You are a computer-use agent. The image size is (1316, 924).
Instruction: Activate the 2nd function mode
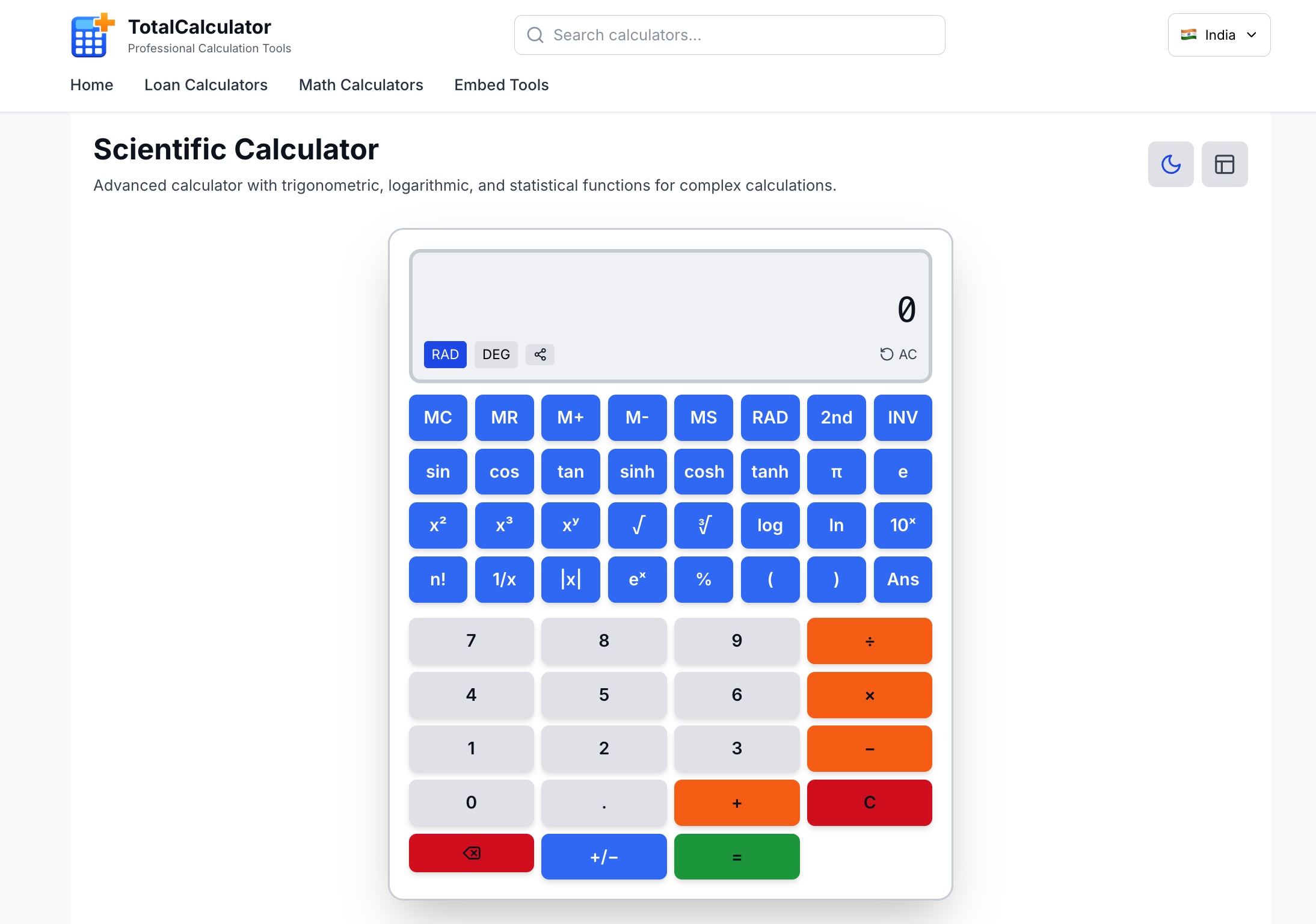tap(836, 417)
